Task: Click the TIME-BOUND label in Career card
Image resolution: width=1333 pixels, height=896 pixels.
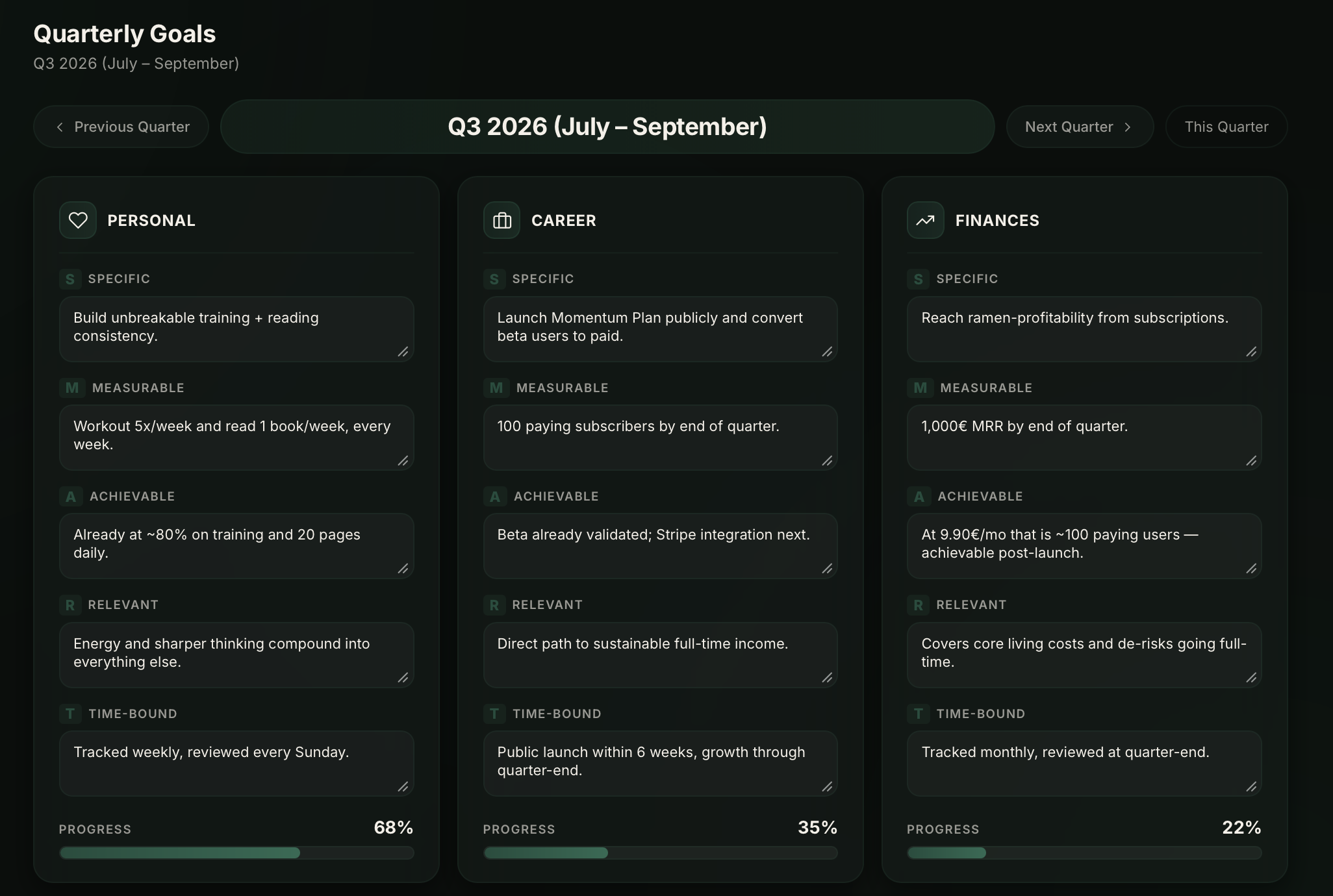Action: click(x=557, y=714)
